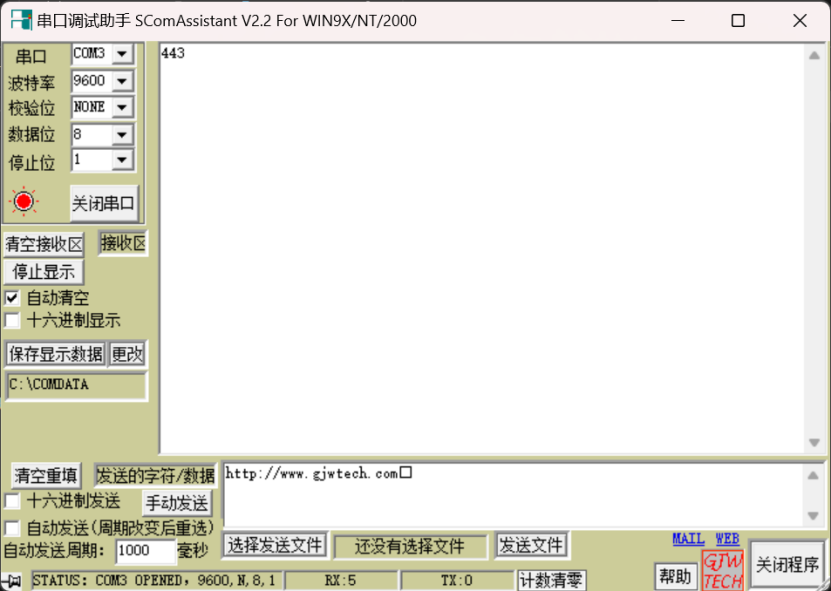831x591 pixels.
Task: Click send box scrollbar up arrow
Action: click(x=813, y=475)
